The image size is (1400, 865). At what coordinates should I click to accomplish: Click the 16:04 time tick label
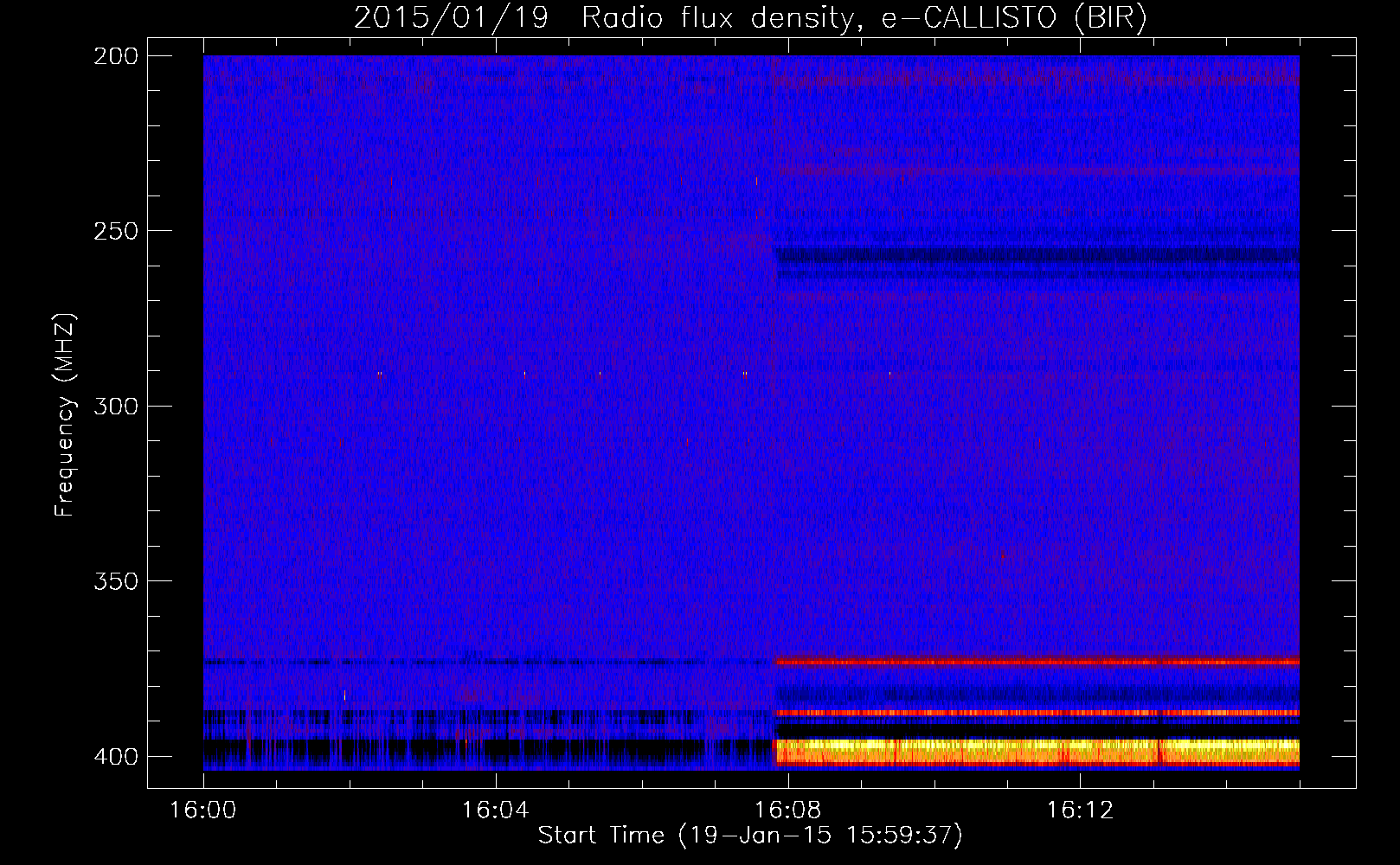tap(496, 810)
